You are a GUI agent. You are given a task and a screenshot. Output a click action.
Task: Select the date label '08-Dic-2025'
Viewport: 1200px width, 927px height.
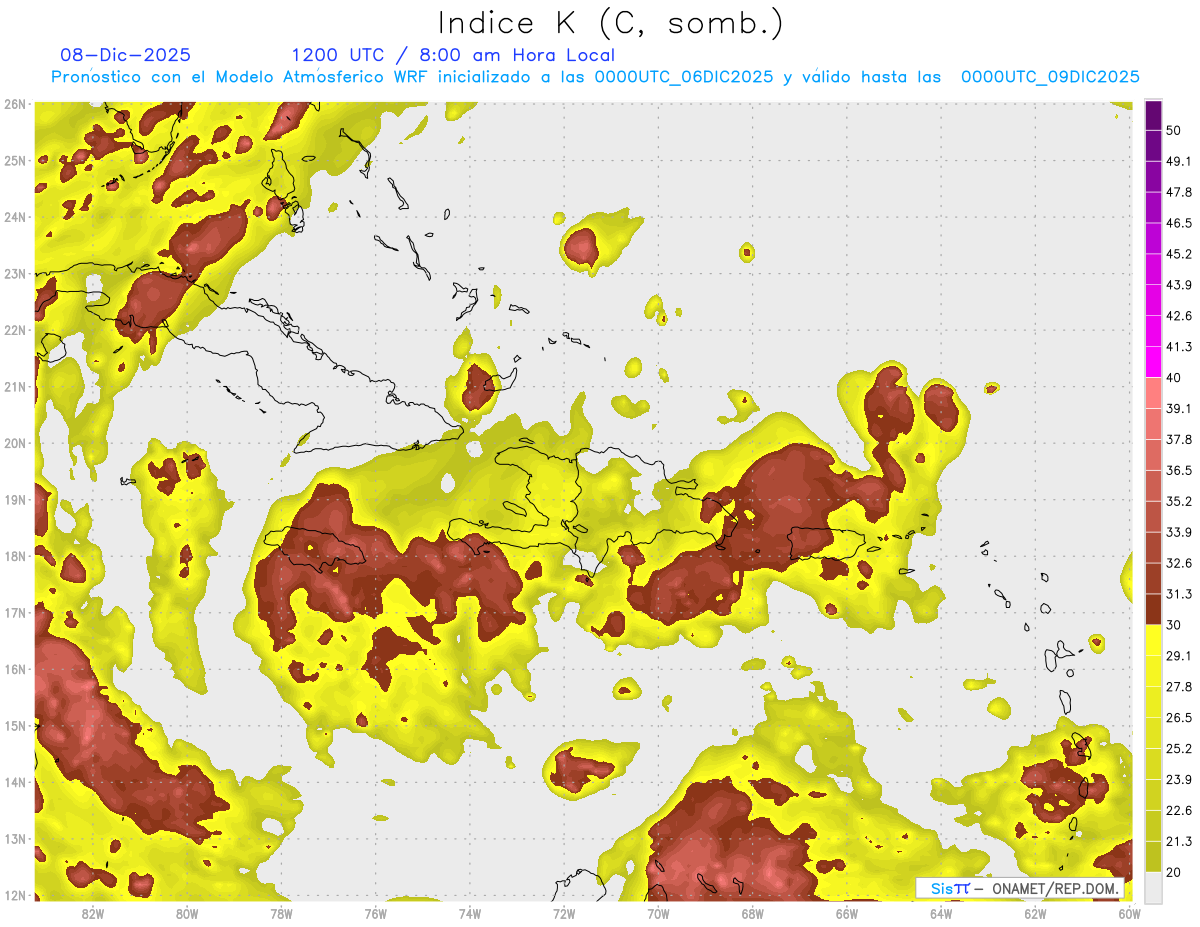coord(126,55)
